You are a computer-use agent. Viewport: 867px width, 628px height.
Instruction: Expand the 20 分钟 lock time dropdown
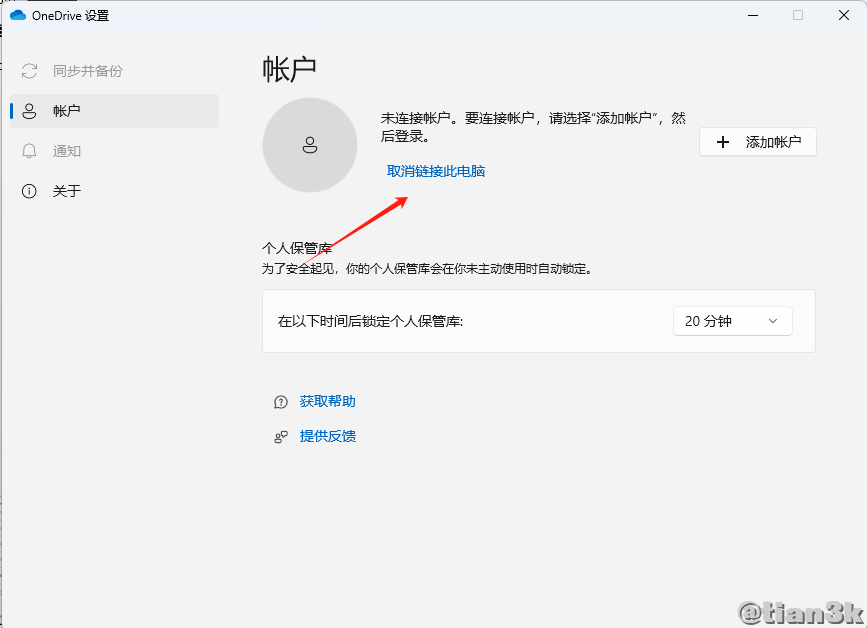point(733,321)
